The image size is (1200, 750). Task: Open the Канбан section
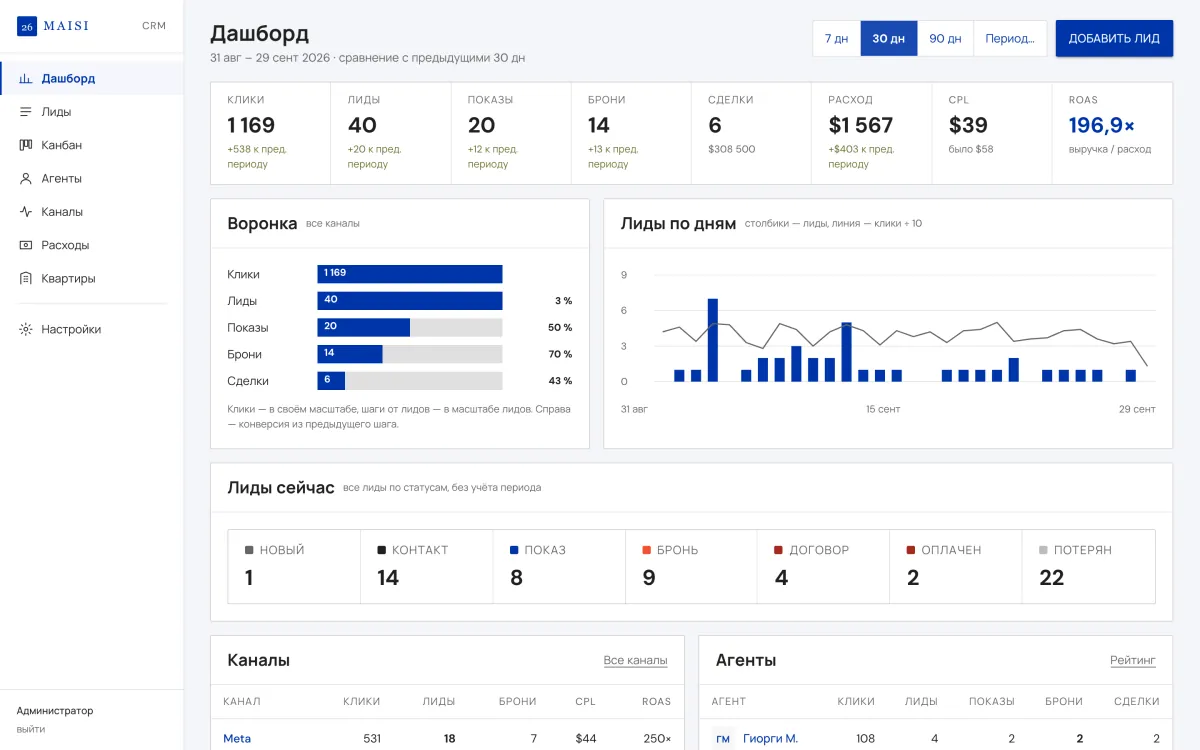point(92,145)
